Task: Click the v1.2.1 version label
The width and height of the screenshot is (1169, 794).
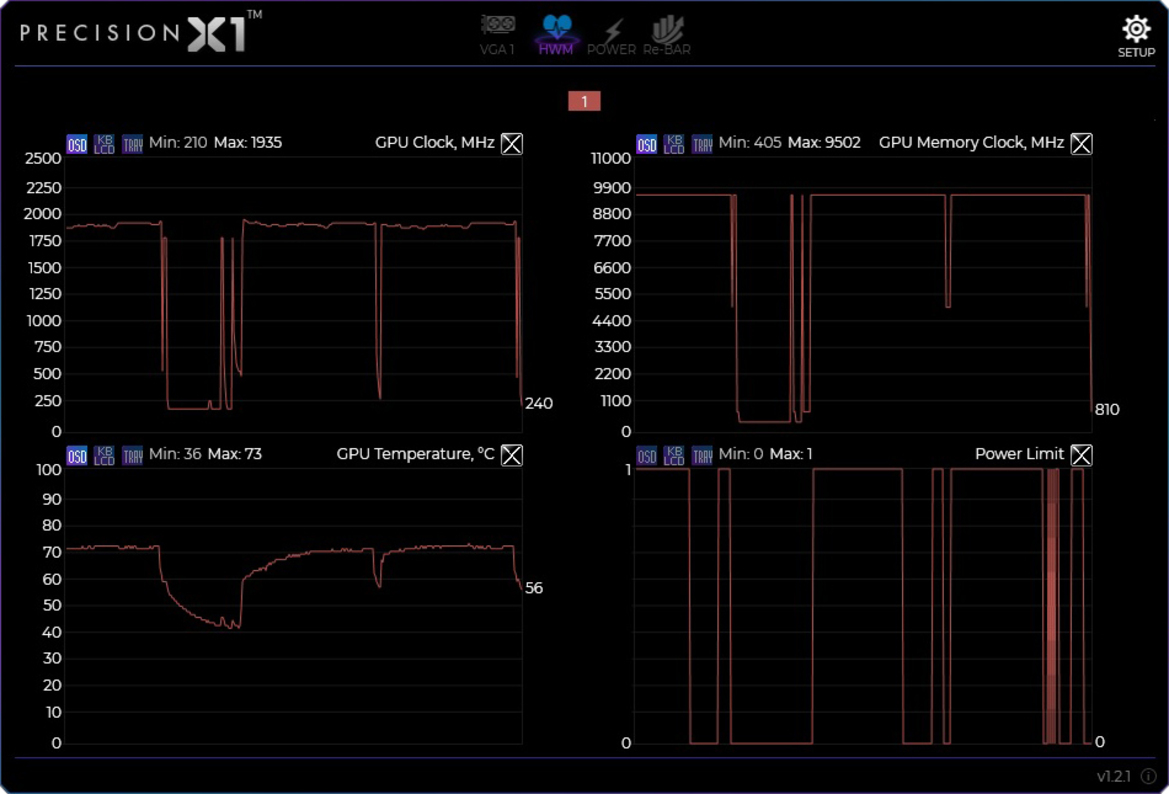Action: click(x=1114, y=776)
